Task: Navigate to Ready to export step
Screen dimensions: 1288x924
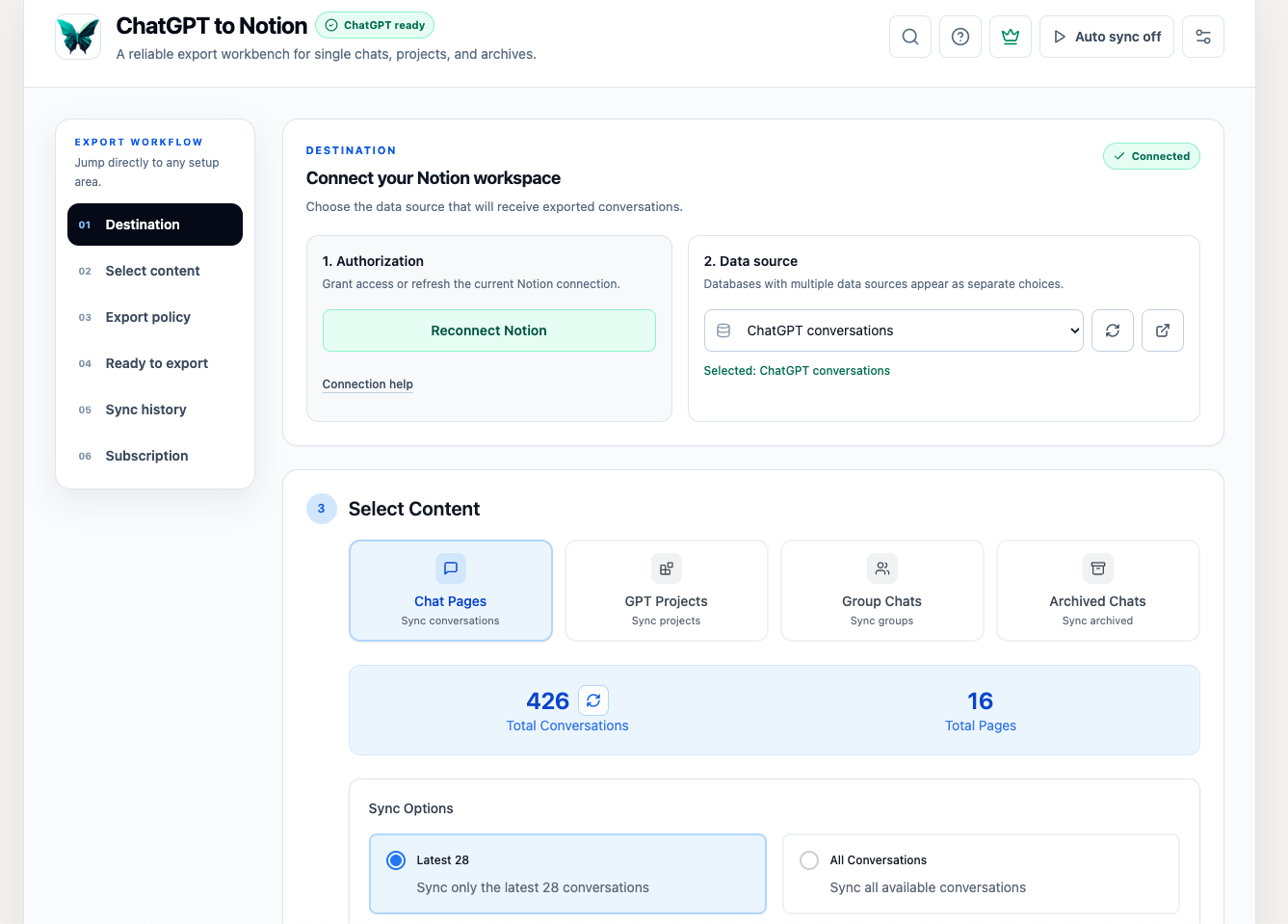Action: pos(155,363)
